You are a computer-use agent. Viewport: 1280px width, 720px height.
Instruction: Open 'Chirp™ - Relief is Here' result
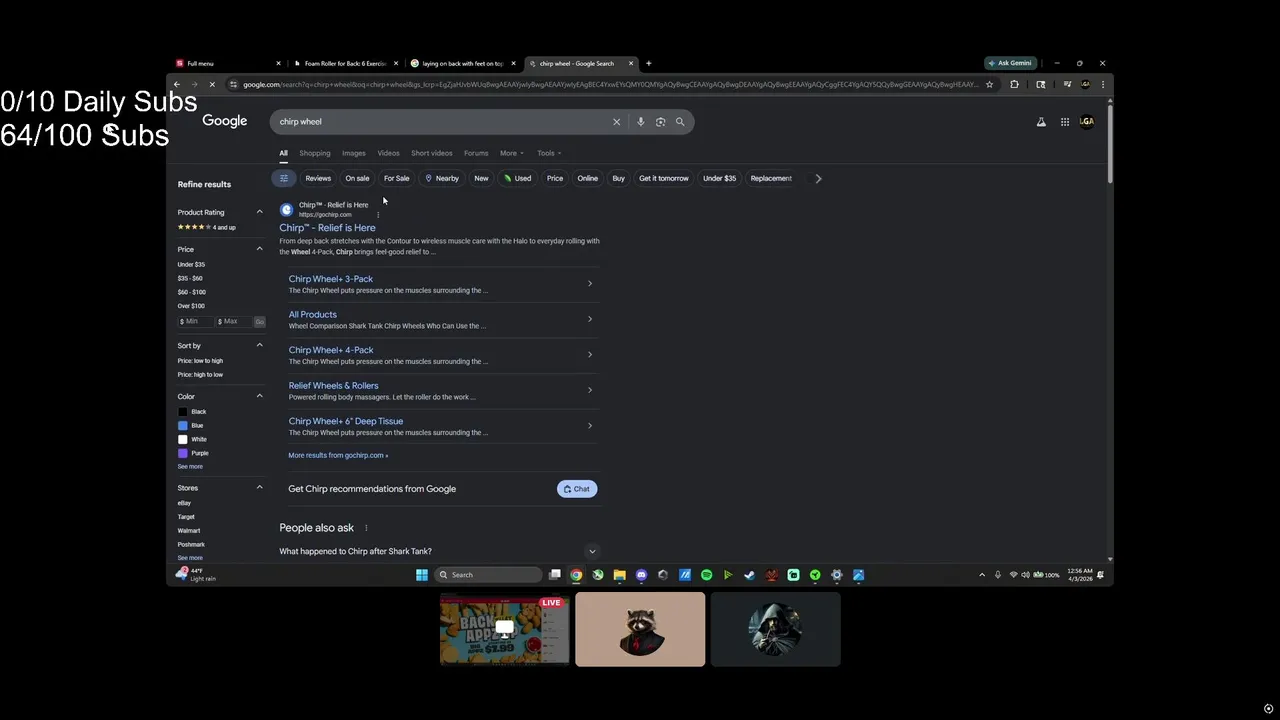pos(327,228)
